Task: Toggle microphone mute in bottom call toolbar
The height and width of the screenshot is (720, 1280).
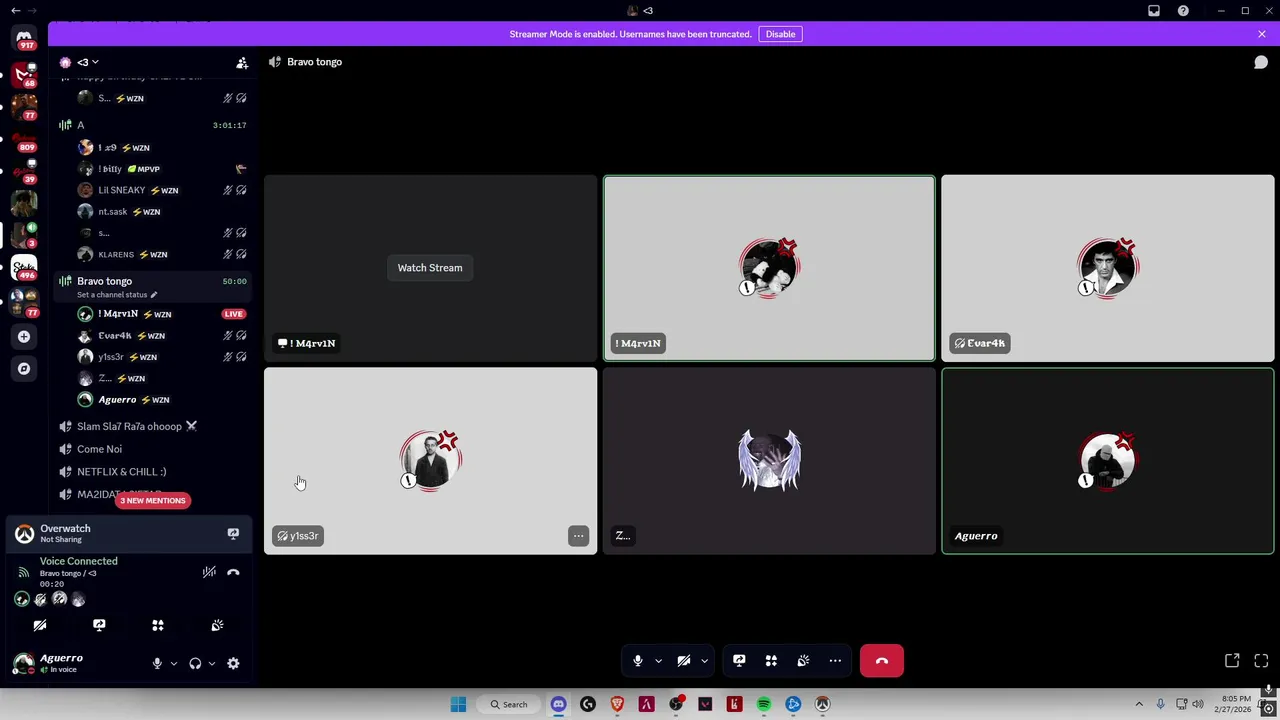Action: (x=637, y=661)
